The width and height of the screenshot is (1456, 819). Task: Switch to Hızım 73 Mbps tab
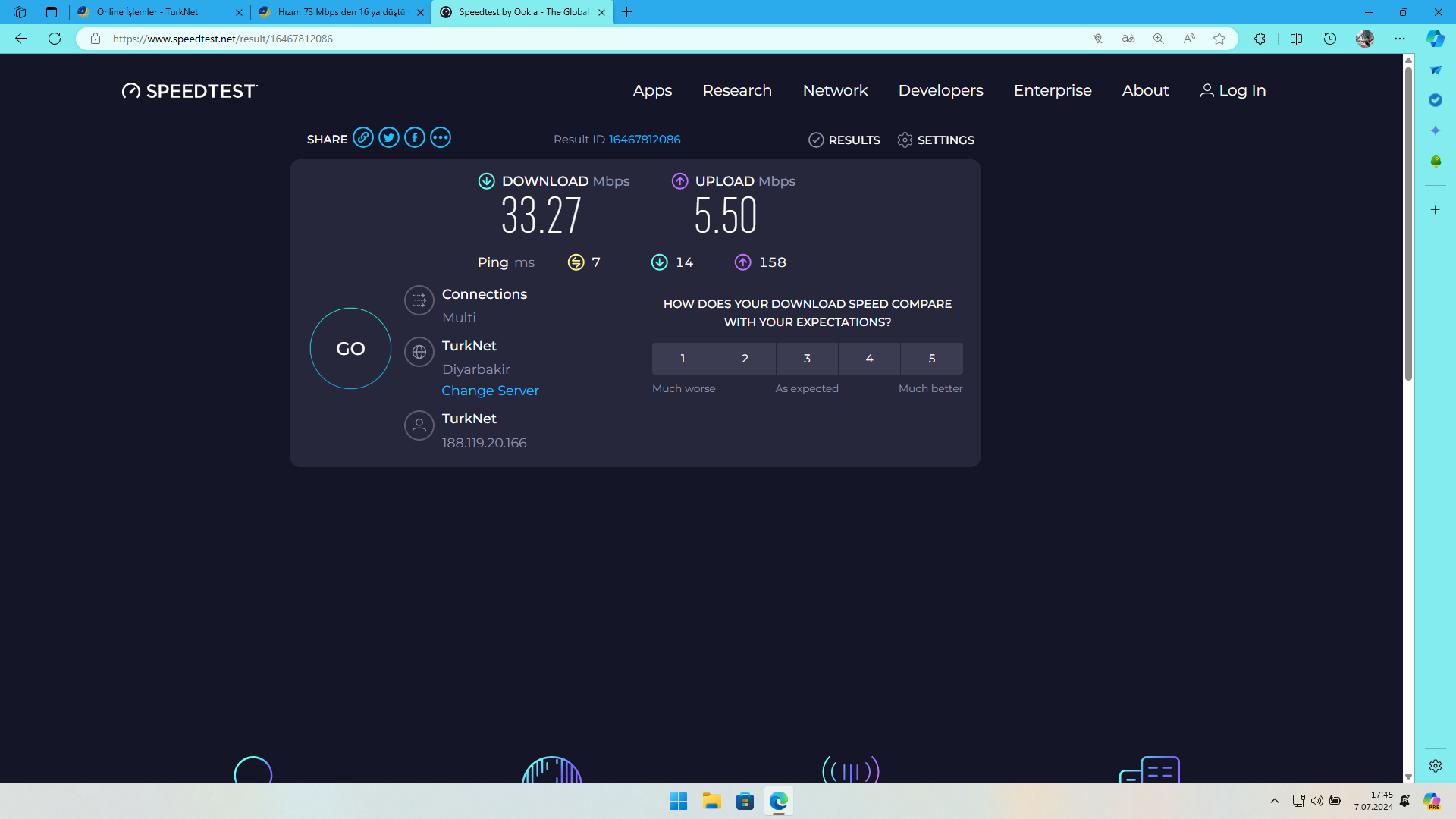[x=341, y=12]
